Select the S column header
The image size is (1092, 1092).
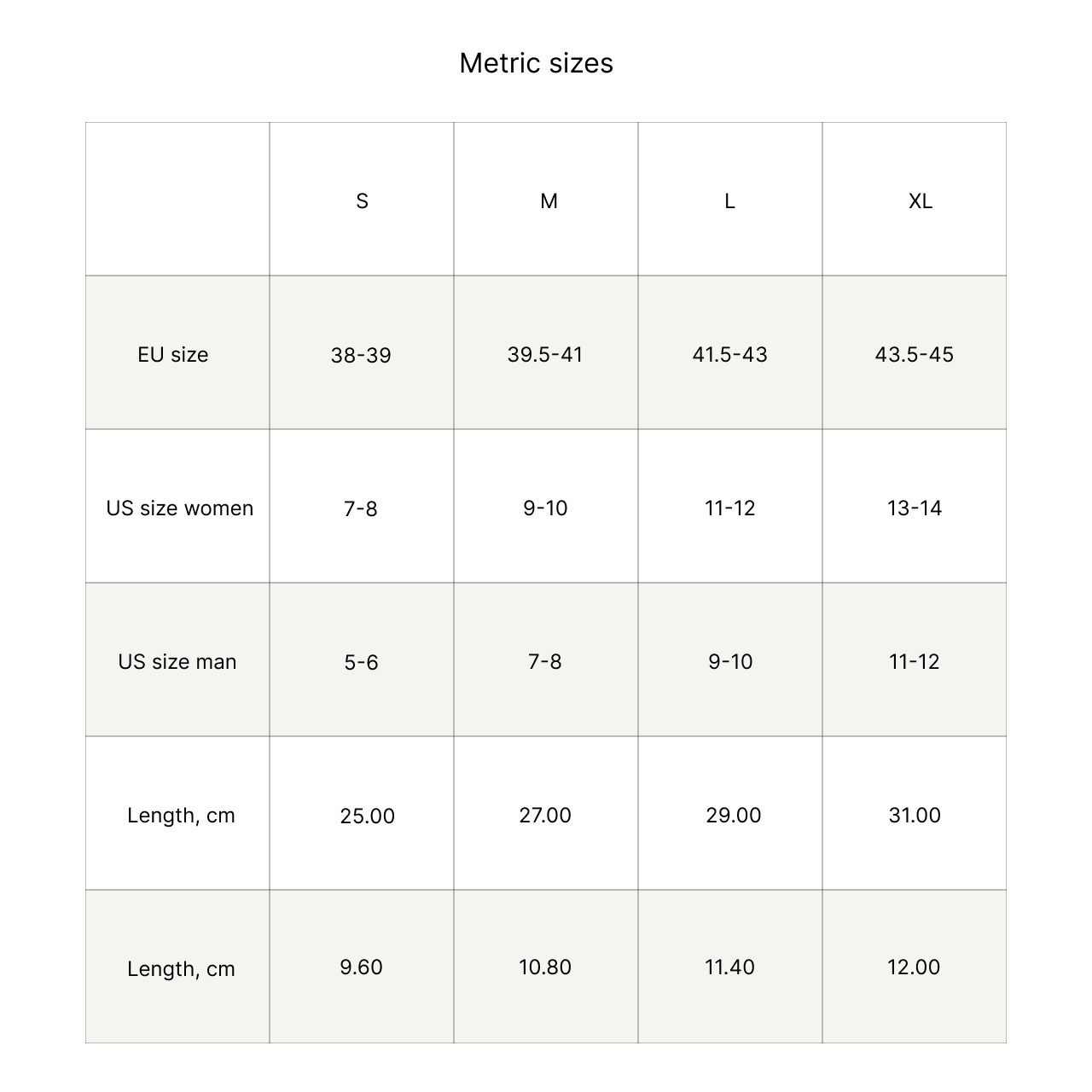coord(362,201)
